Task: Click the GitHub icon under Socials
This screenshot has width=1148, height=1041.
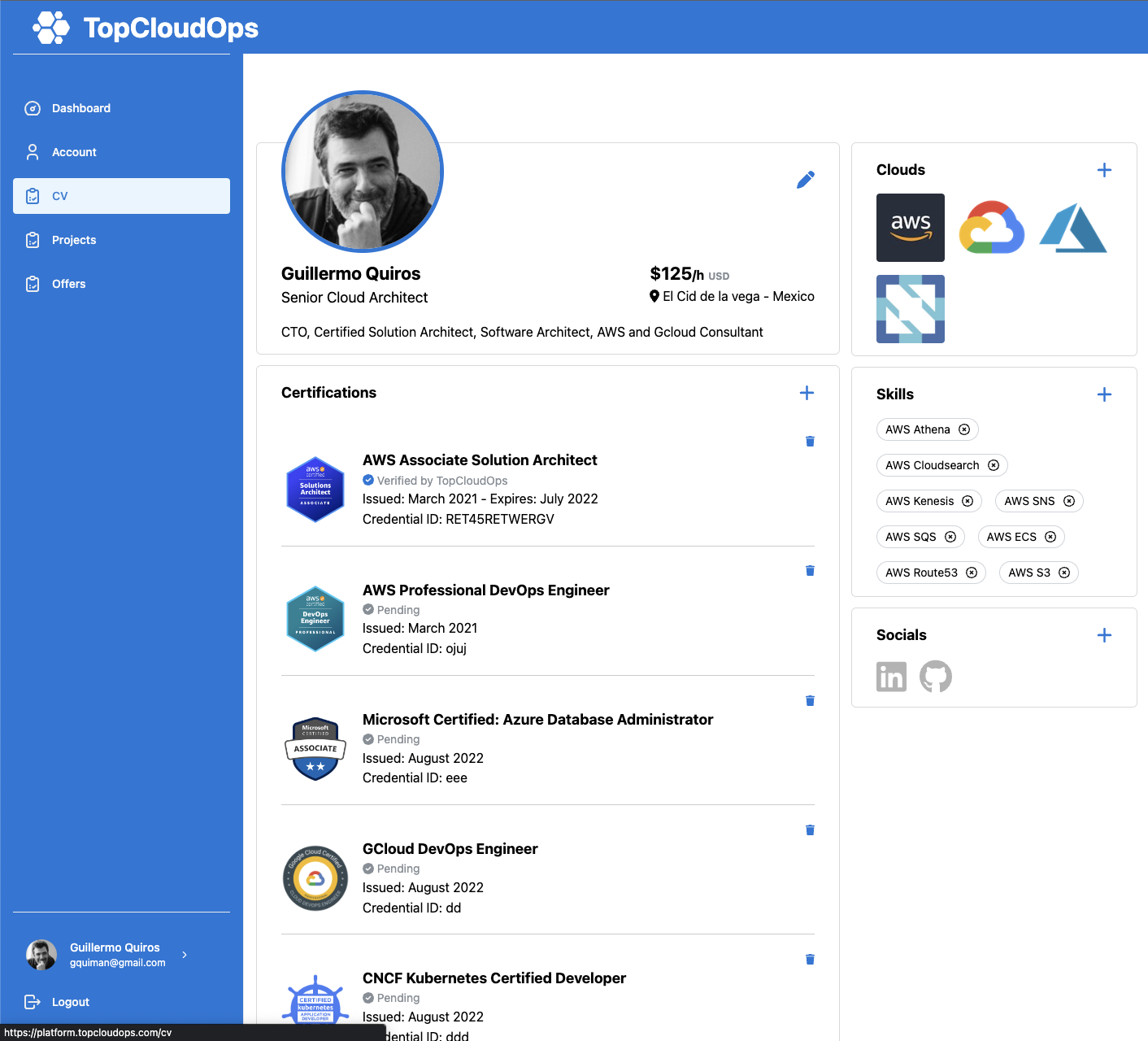Action: click(x=936, y=677)
